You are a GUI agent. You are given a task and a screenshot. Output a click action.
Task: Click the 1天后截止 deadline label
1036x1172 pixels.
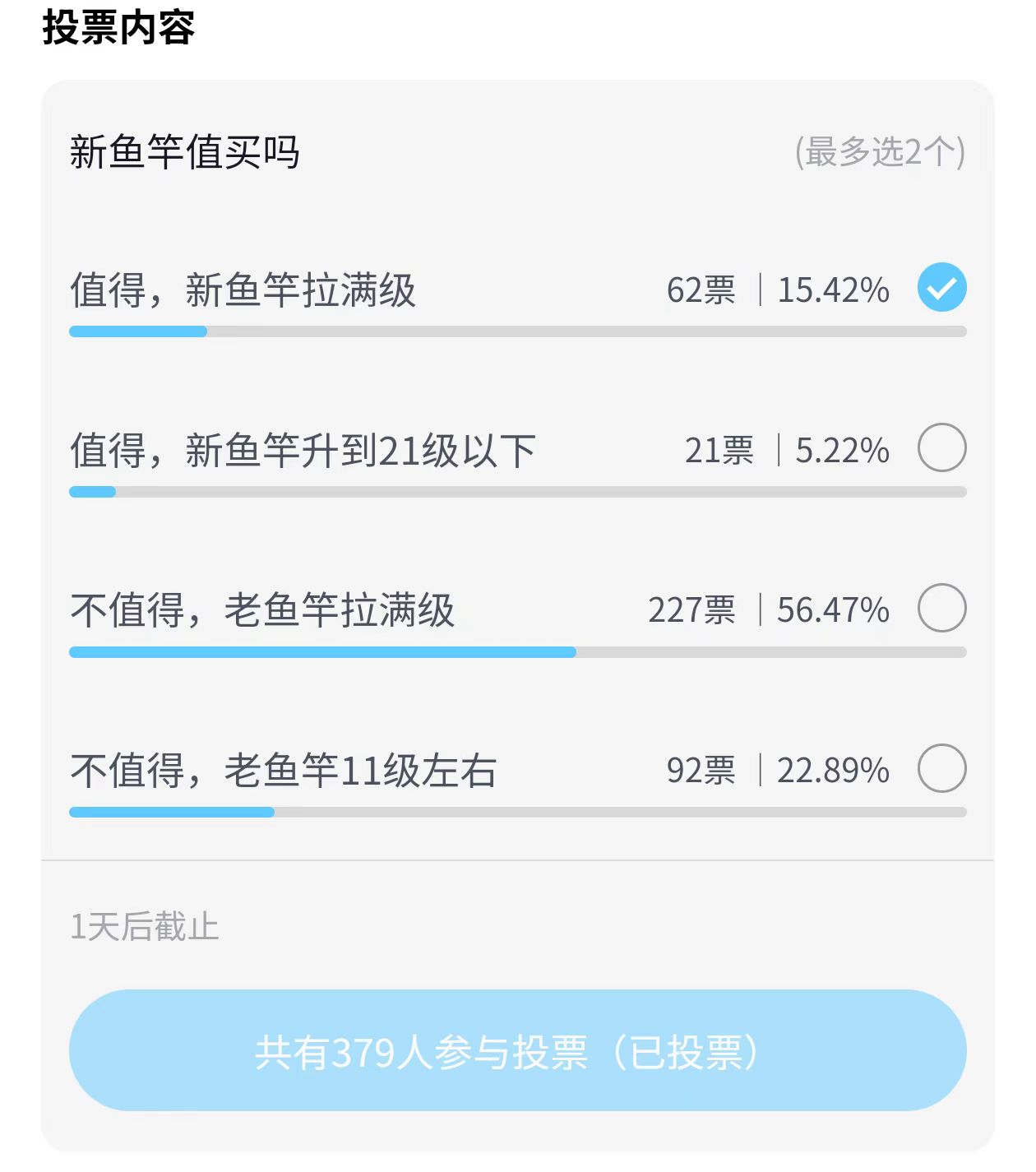[145, 927]
